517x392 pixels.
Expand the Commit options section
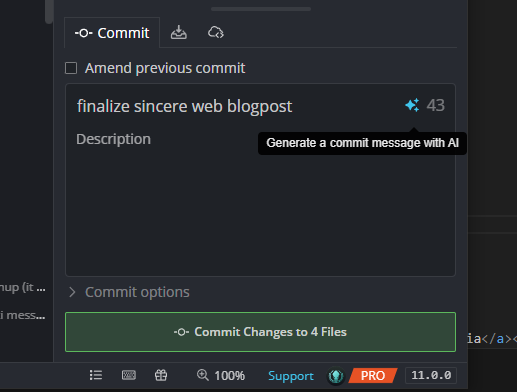pos(130,292)
